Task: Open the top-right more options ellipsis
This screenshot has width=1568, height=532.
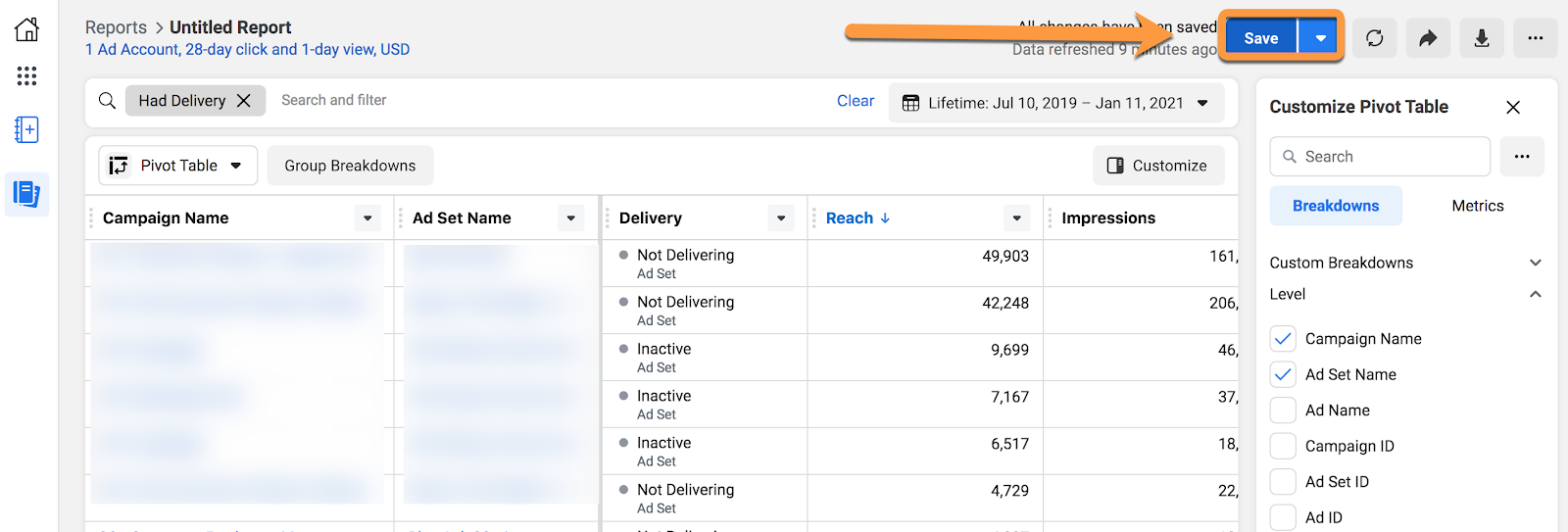Action: [1535, 38]
